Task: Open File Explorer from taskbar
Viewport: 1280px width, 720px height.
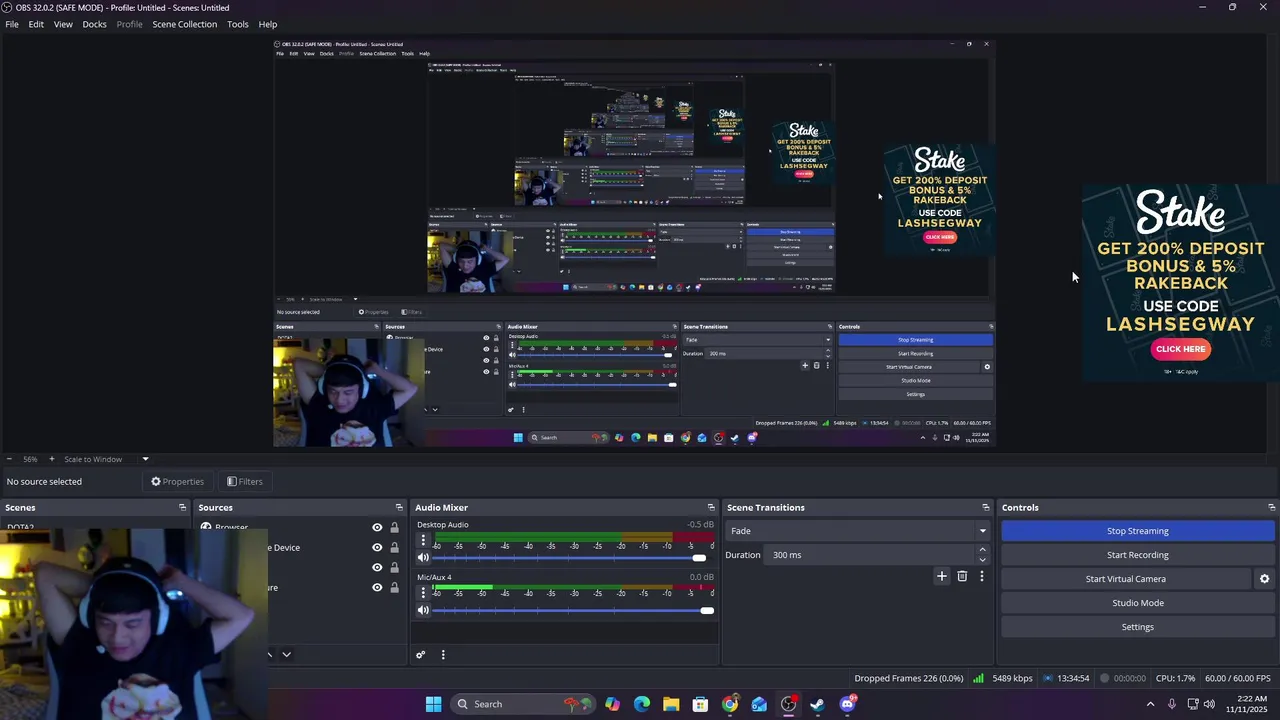Action: (x=671, y=704)
